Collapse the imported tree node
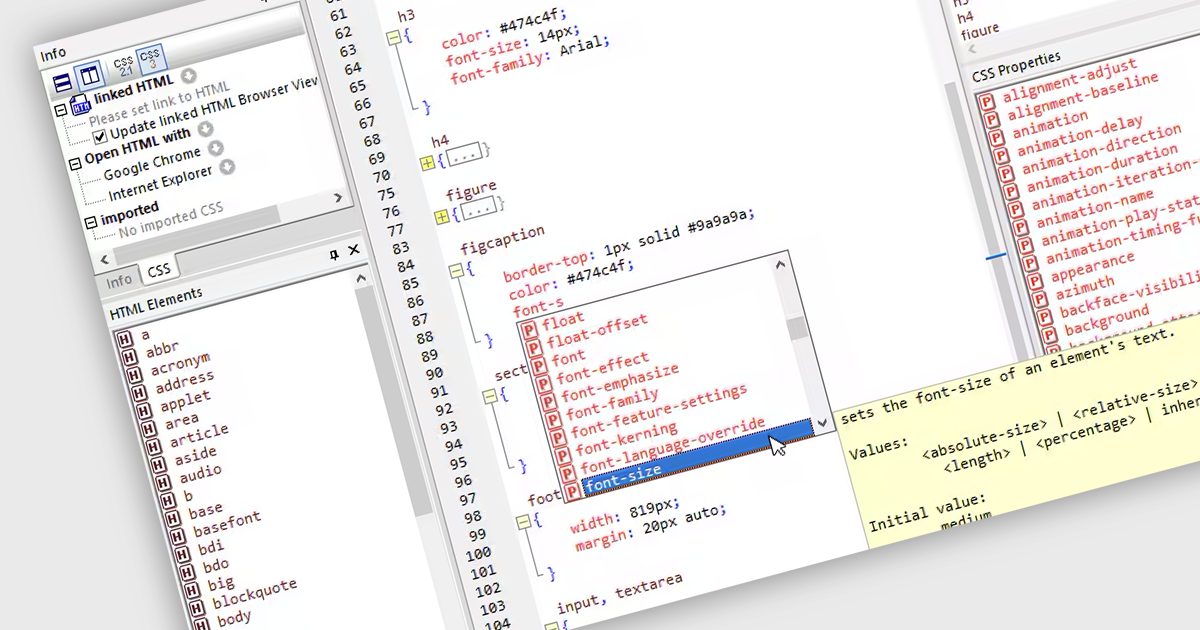The height and width of the screenshot is (630, 1200). point(92,220)
